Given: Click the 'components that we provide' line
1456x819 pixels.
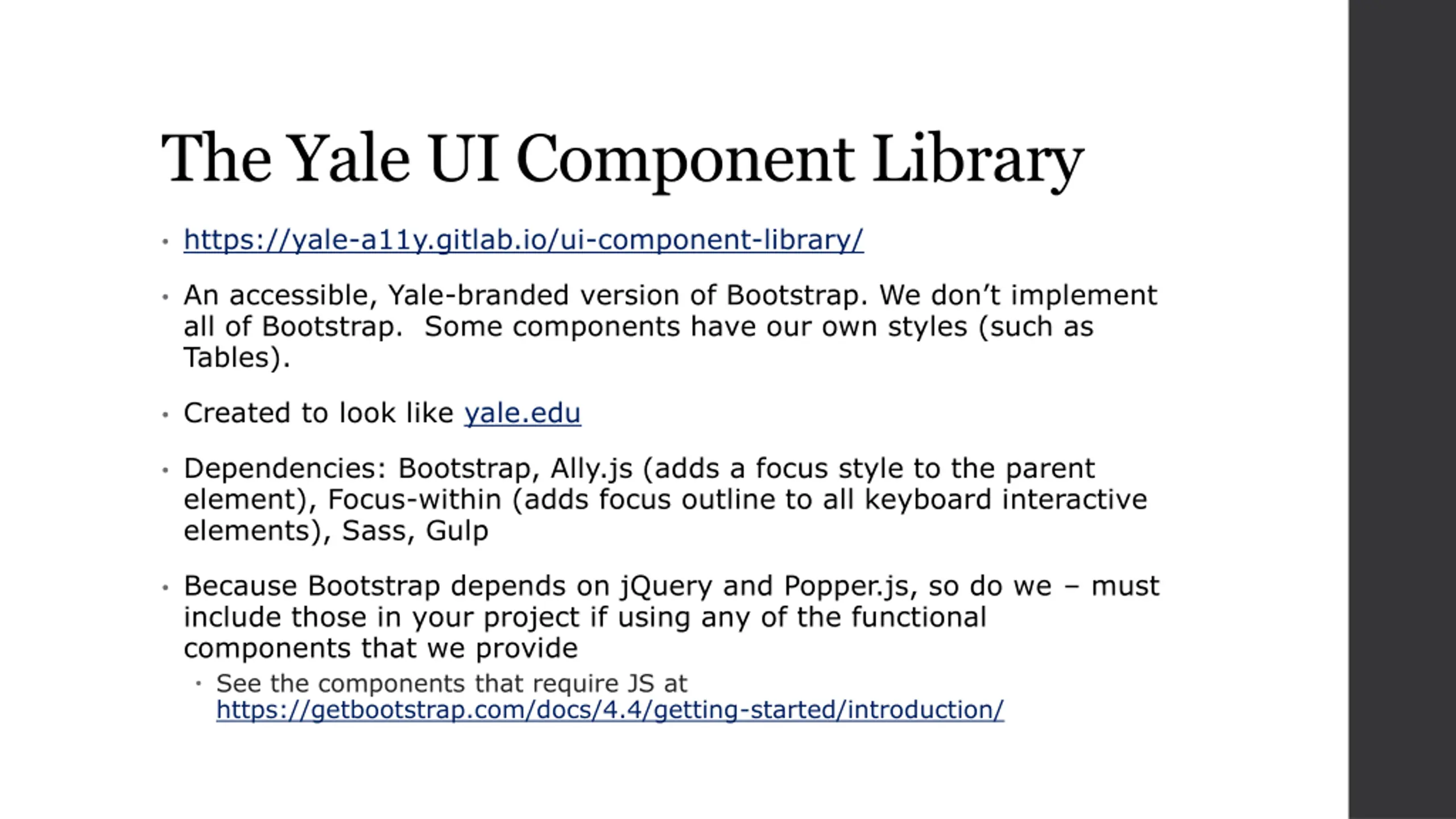Looking at the screenshot, I should [x=380, y=648].
